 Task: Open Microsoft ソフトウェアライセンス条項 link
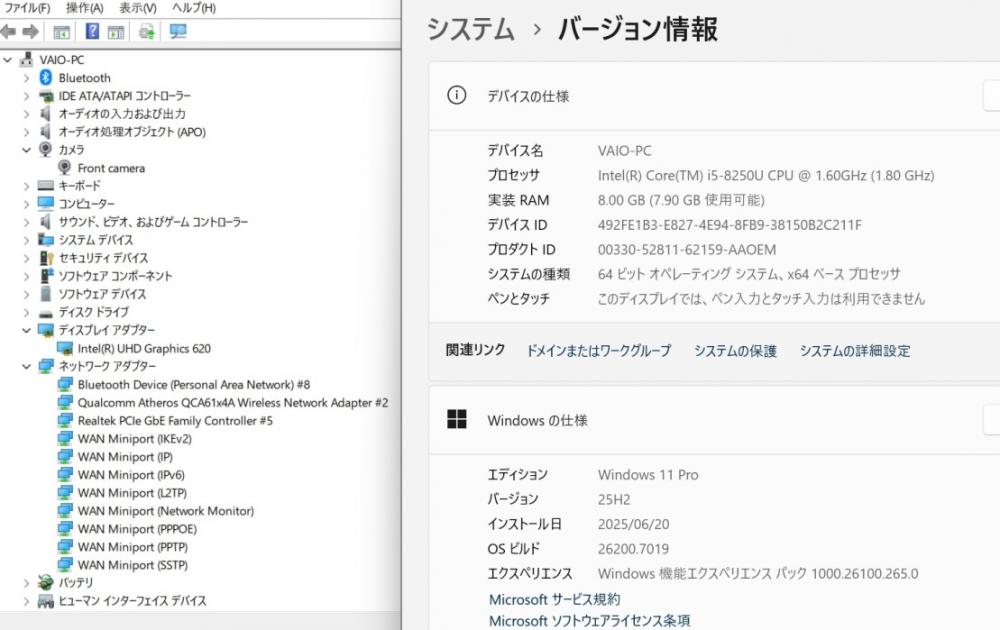589,620
